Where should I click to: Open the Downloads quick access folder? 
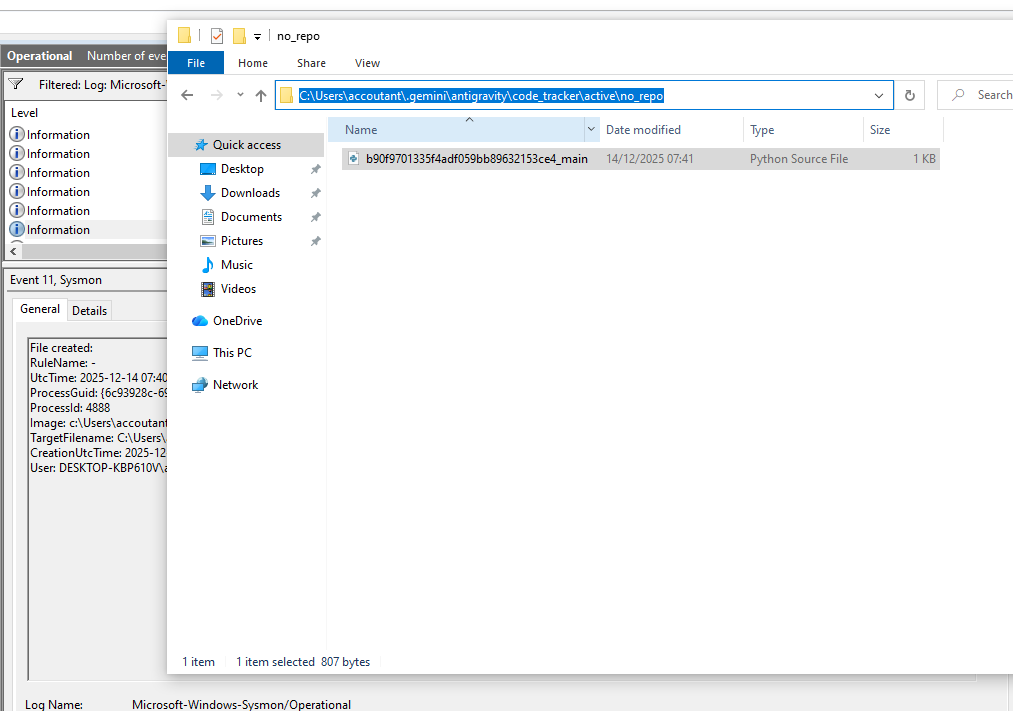[x=249, y=193]
